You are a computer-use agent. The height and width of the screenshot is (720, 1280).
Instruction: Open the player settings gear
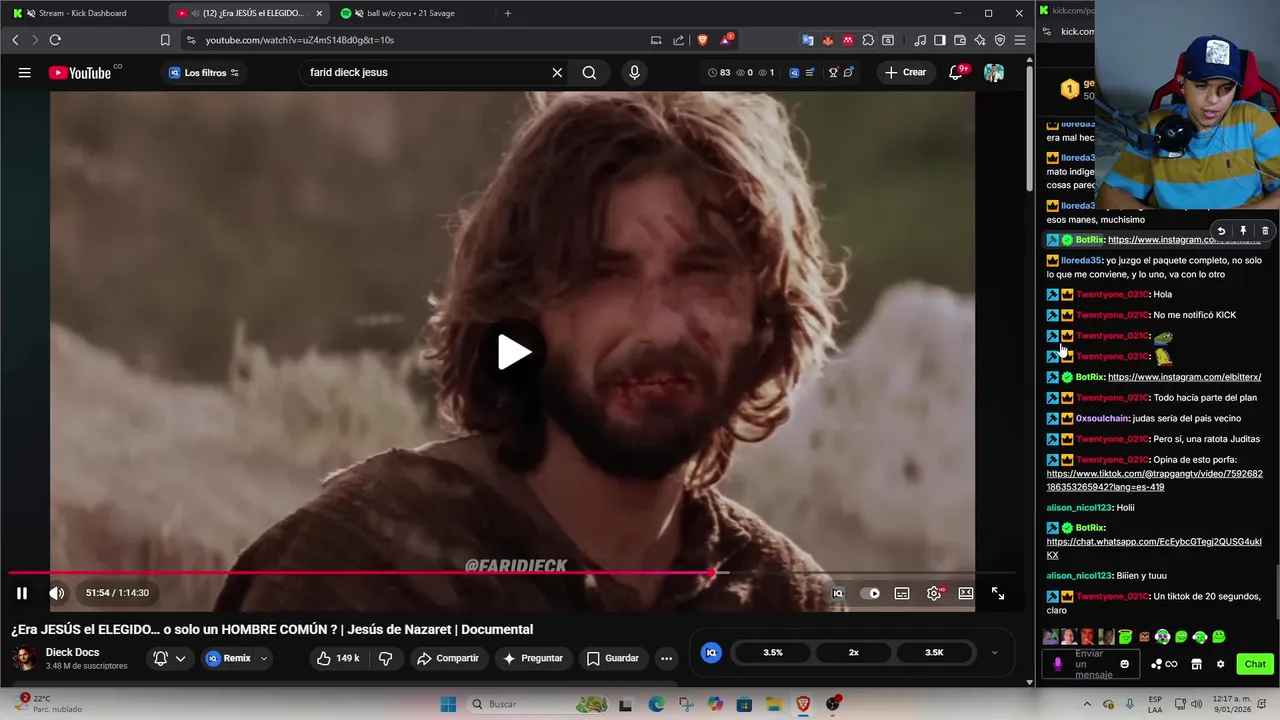click(x=934, y=593)
